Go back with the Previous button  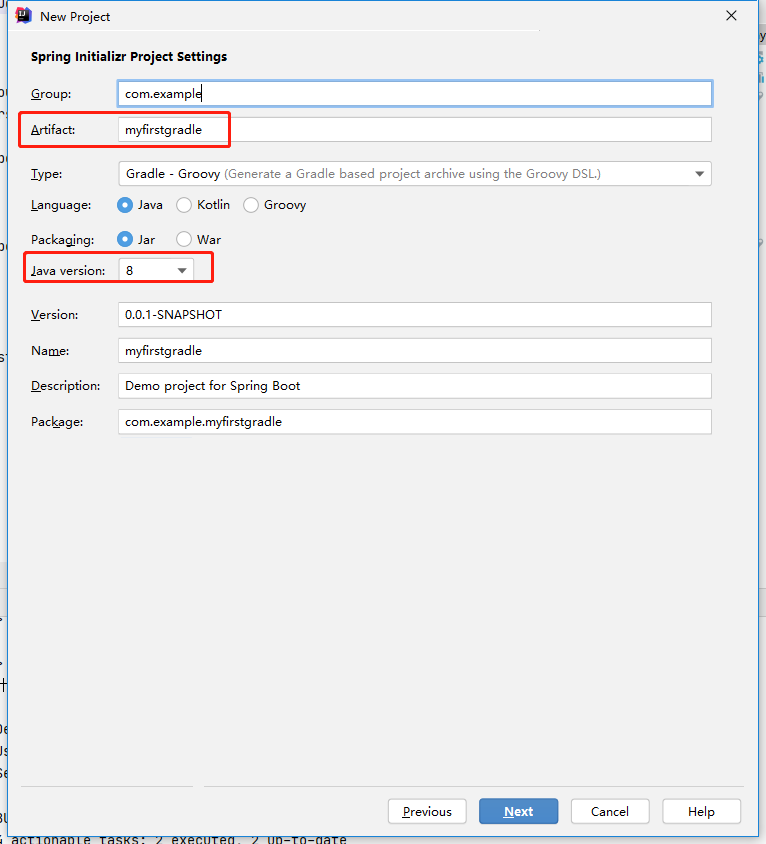[427, 811]
